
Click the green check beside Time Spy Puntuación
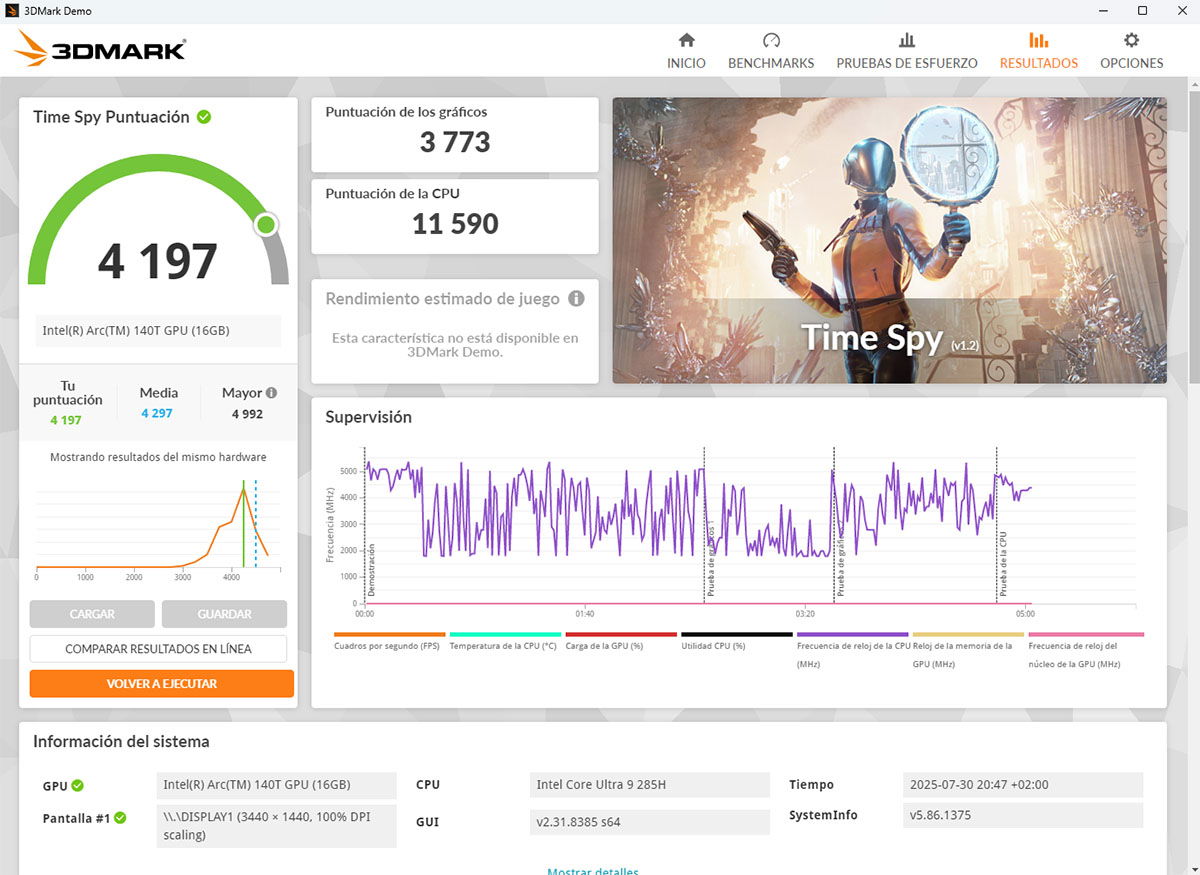click(x=204, y=117)
